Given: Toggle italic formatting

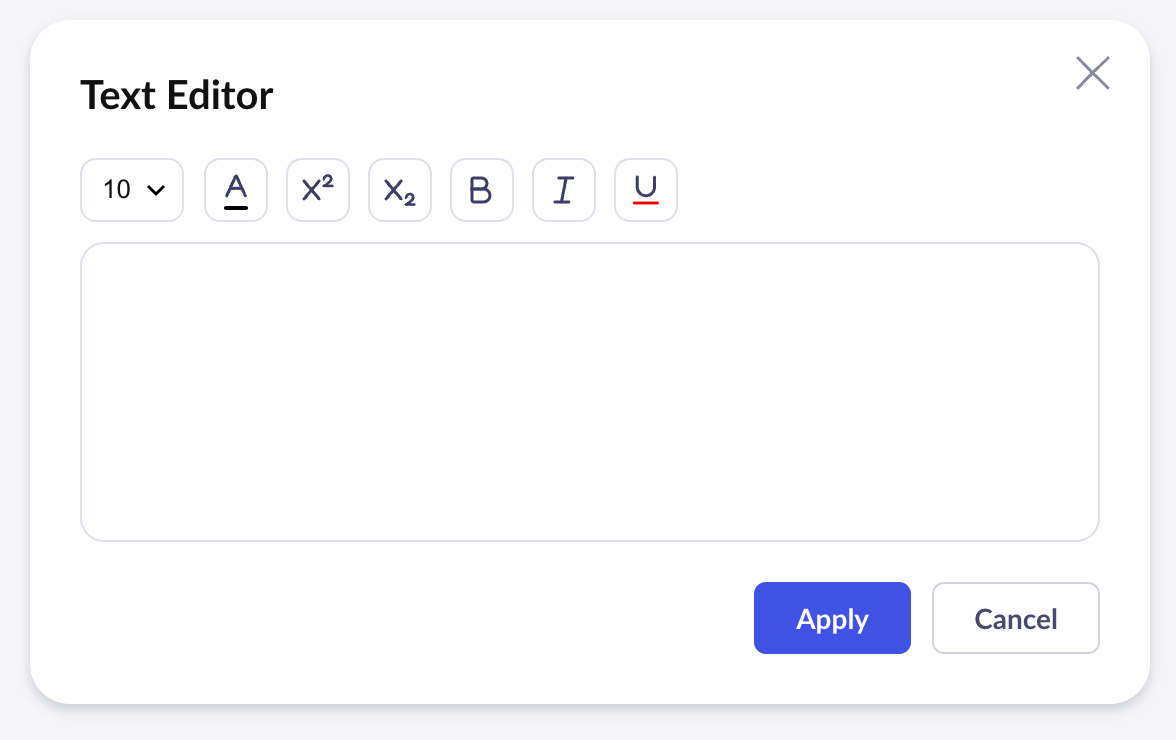Looking at the screenshot, I should (x=564, y=190).
